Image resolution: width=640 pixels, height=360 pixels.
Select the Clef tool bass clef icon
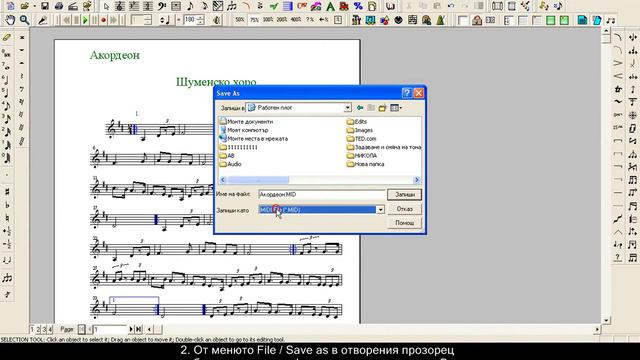[x=162, y=6]
